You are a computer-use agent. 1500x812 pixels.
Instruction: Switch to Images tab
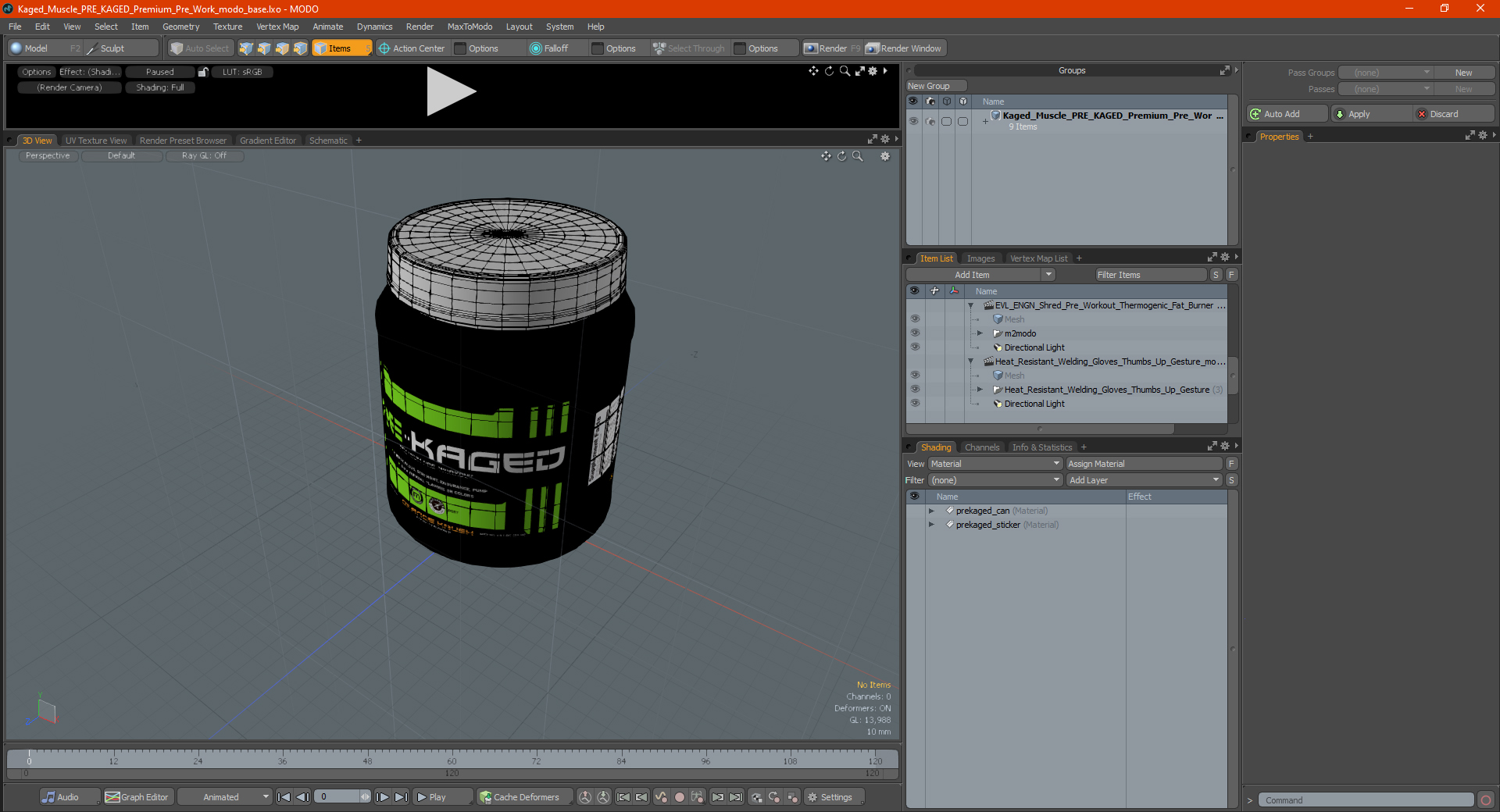980,258
